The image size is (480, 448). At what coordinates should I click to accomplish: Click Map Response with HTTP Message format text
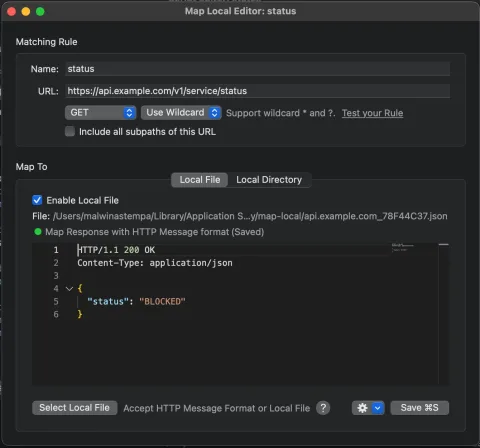tap(154, 232)
